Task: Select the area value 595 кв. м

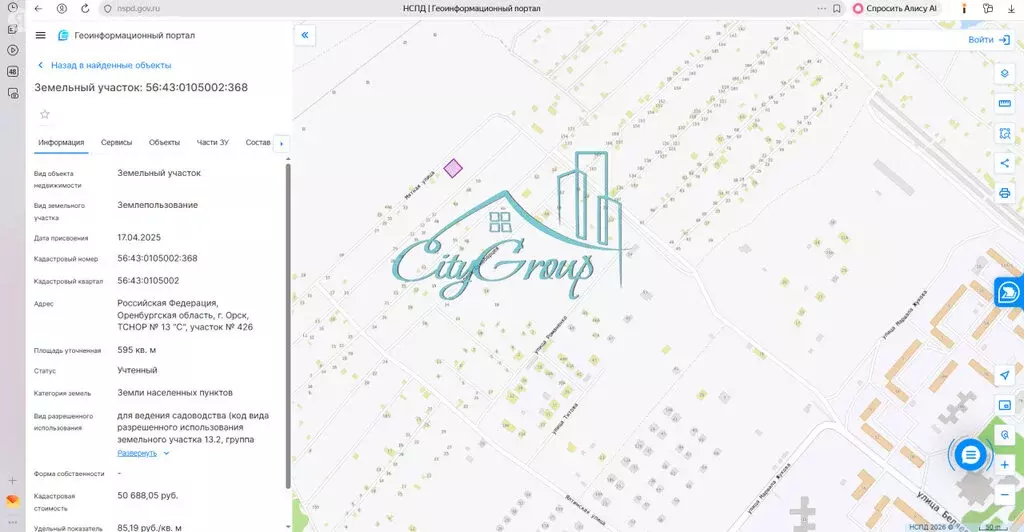Action: pos(136,350)
